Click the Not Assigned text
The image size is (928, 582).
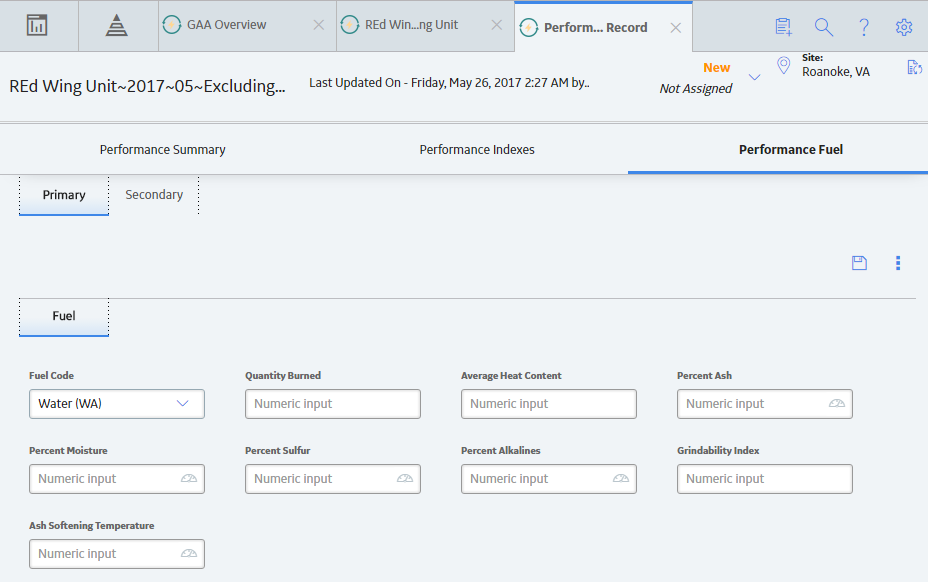(x=695, y=88)
